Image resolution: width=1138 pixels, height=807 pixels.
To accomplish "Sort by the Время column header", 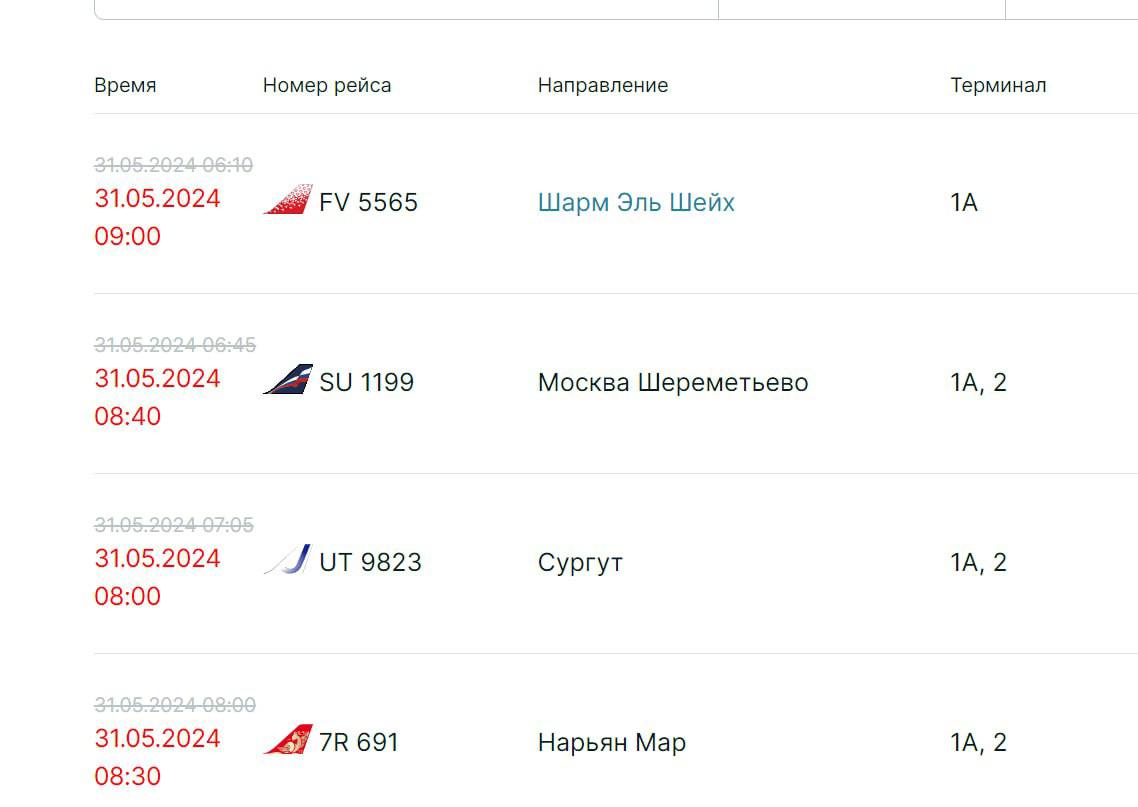I will tap(125, 86).
